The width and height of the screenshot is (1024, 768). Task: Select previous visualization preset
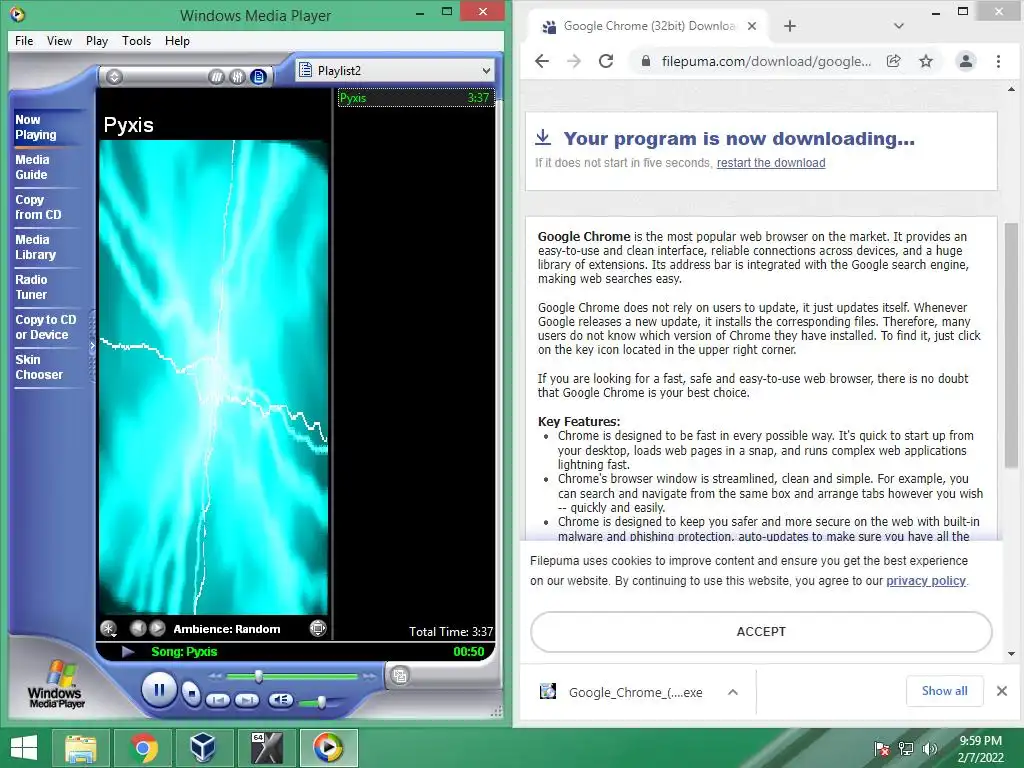138,628
